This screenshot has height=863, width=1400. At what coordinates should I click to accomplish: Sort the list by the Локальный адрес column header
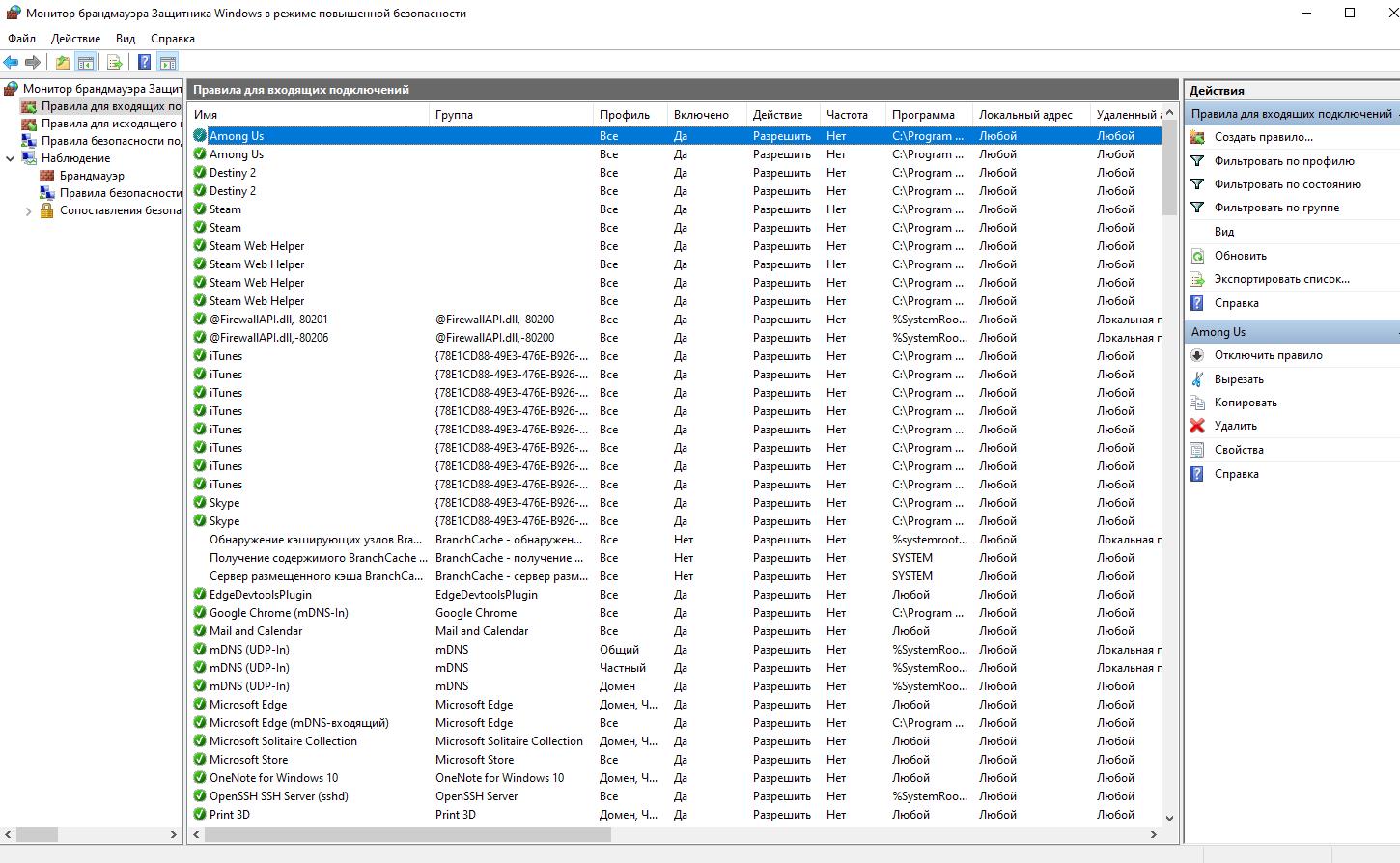coord(1031,115)
